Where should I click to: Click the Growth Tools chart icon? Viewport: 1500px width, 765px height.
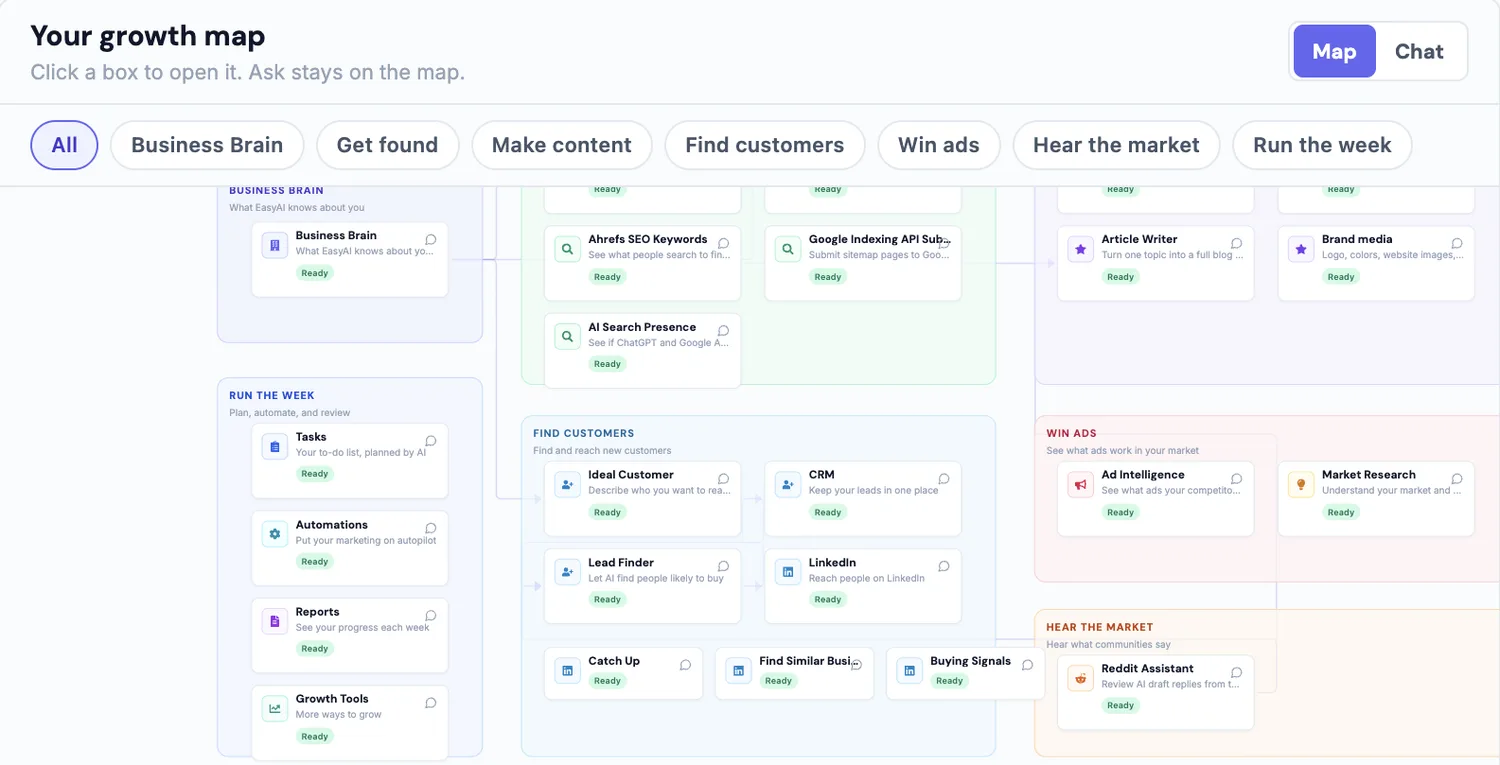(274, 709)
